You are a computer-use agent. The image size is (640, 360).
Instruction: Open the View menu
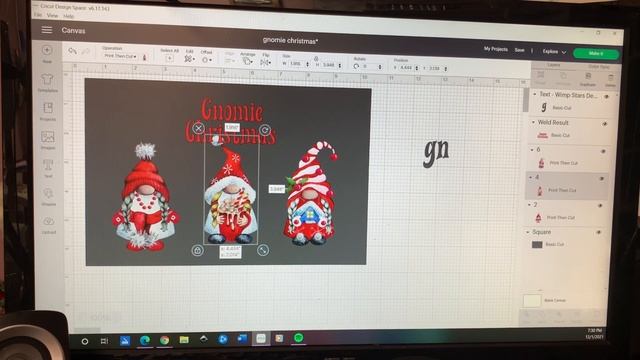point(52,16)
